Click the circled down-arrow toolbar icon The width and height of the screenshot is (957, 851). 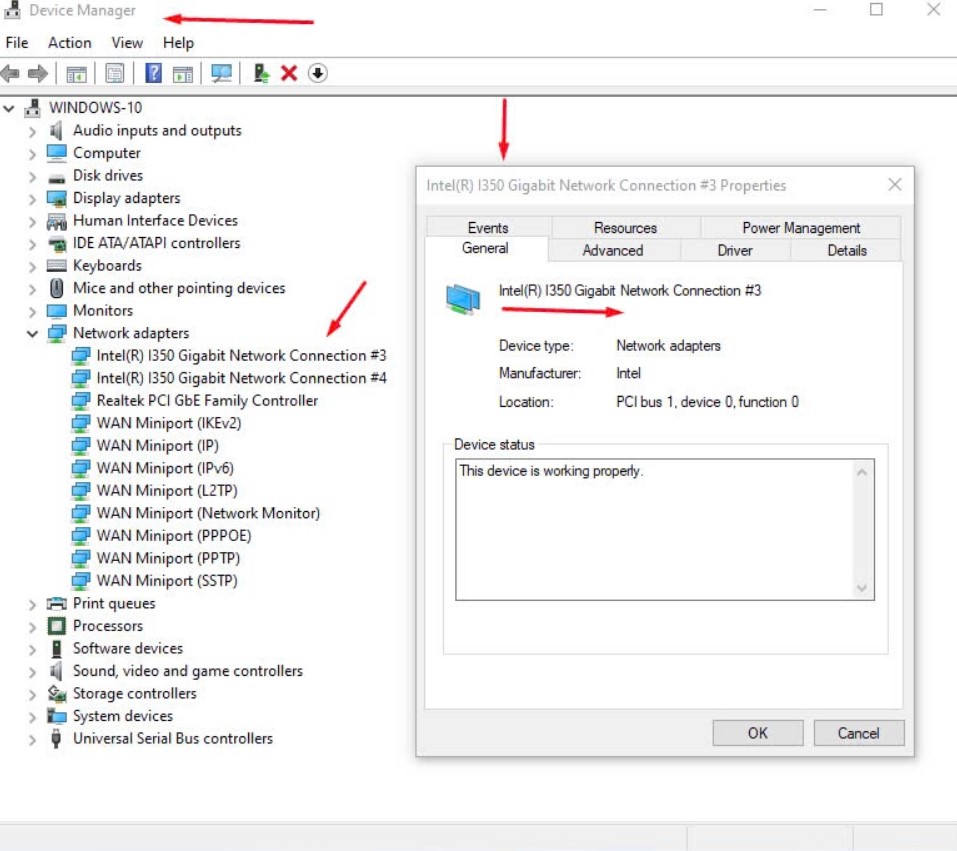[x=317, y=73]
